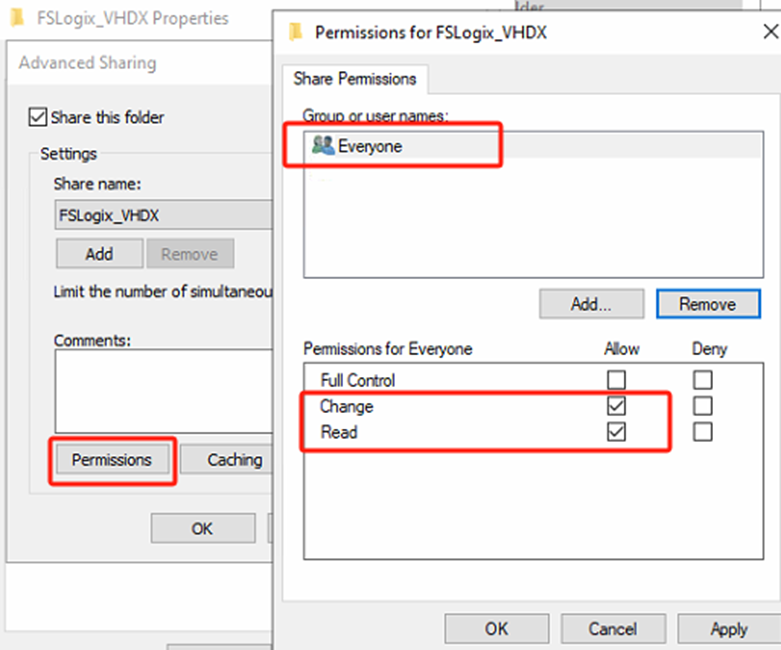This screenshot has height=650, width=781.
Task: Remove the selected user from permissions
Action: [708, 304]
